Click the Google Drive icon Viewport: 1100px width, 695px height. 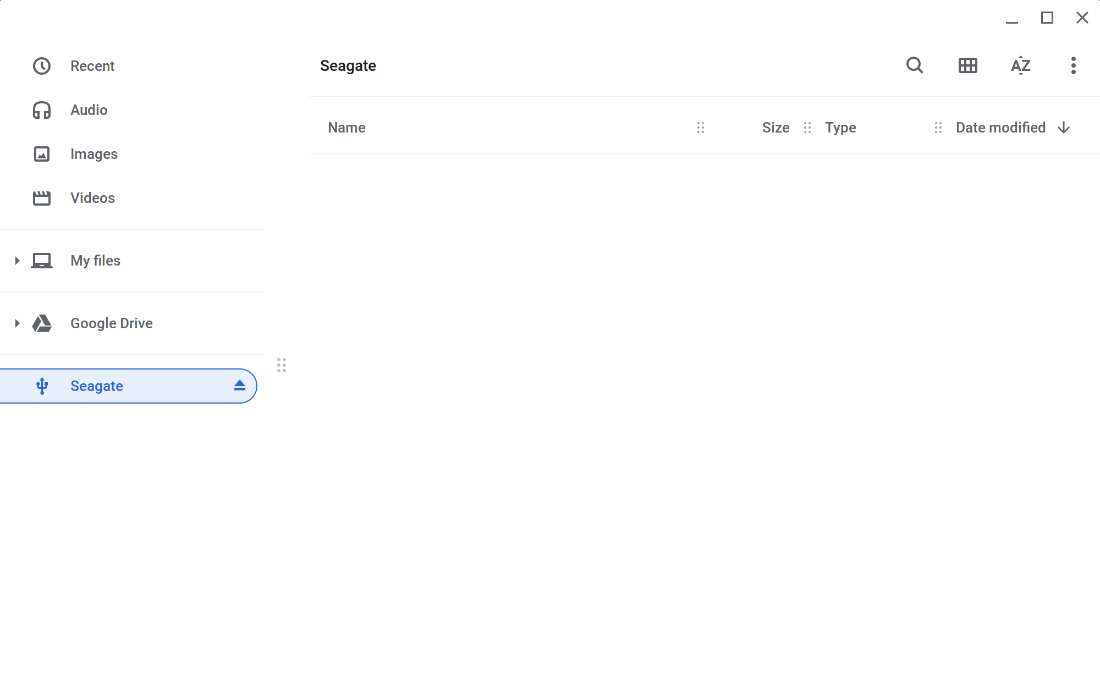tap(42, 324)
